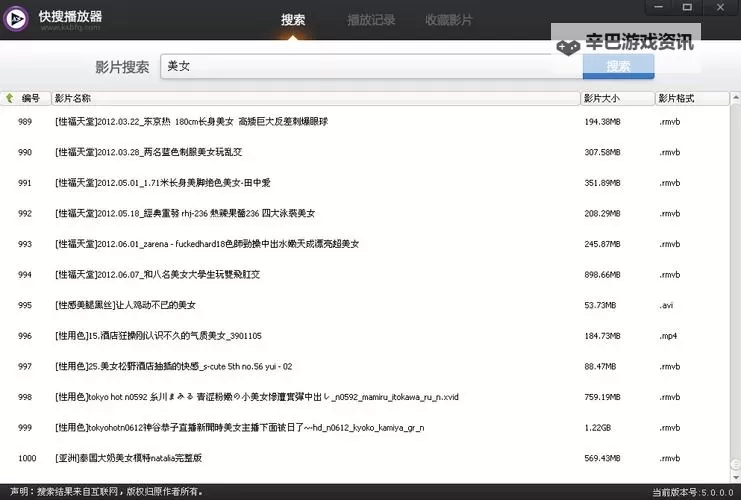
Task: Click the 208.29MB size cell
Action: [x=602, y=214]
